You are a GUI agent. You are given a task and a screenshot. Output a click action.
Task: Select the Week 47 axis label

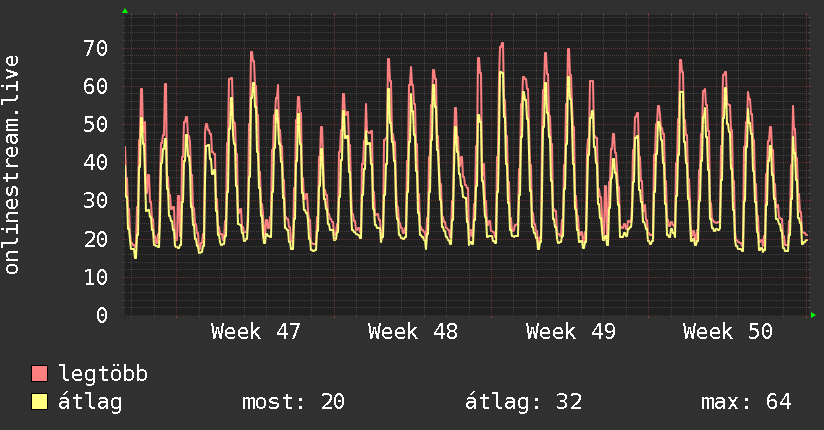pos(255,332)
